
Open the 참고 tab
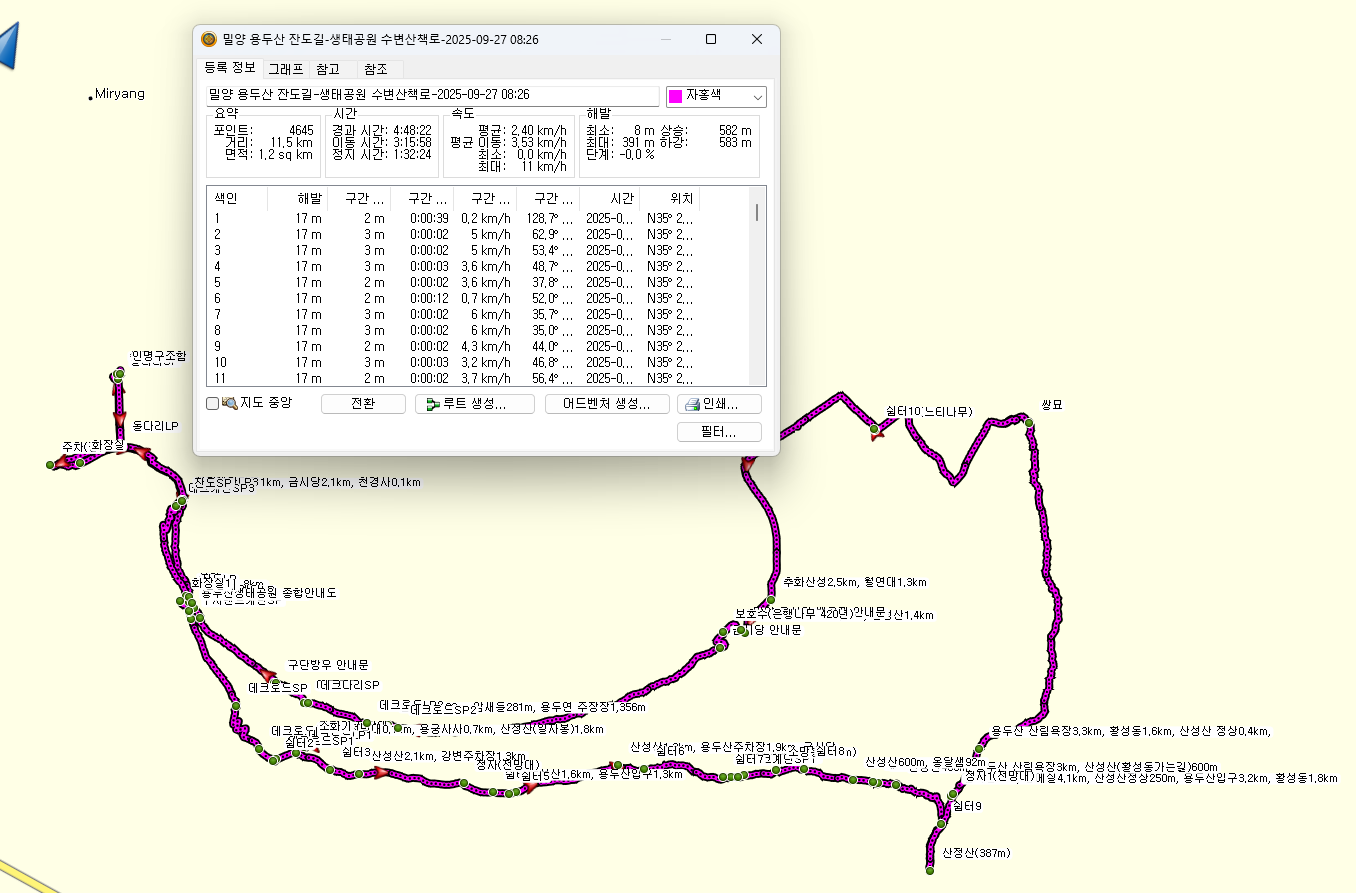(x=328, y=69)
